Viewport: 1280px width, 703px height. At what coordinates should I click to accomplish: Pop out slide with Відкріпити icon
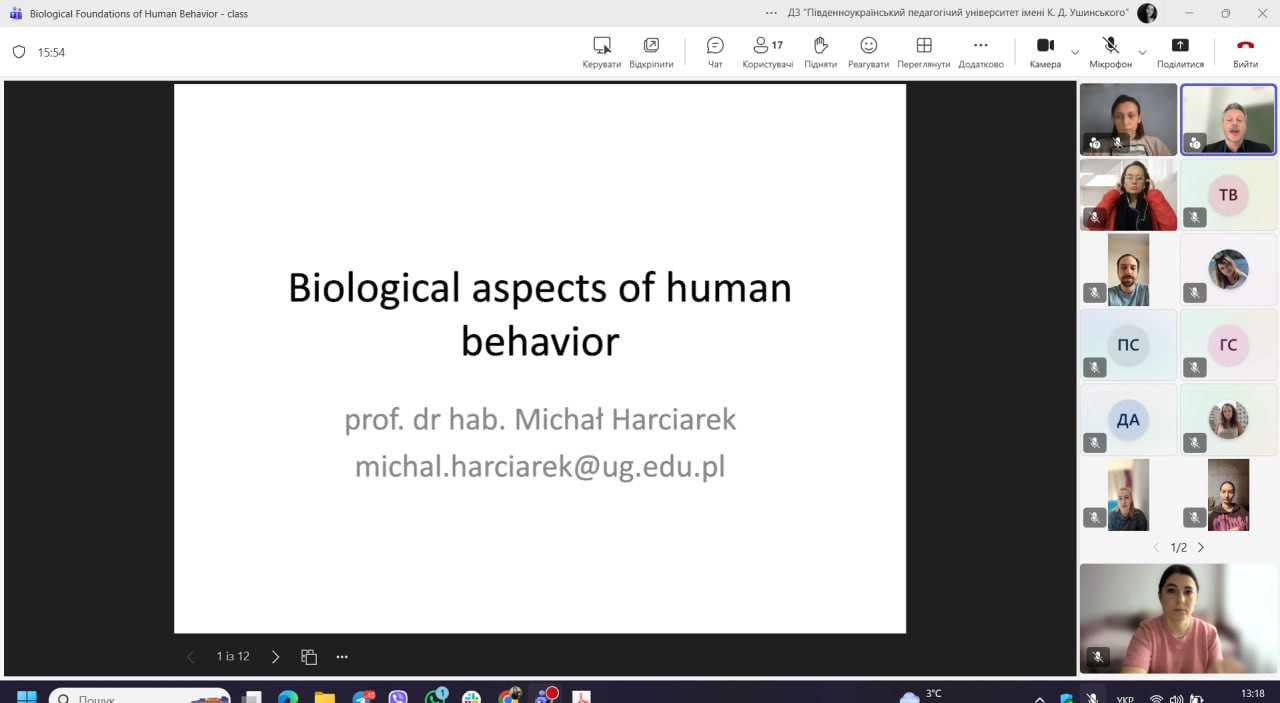click(651, 46)
